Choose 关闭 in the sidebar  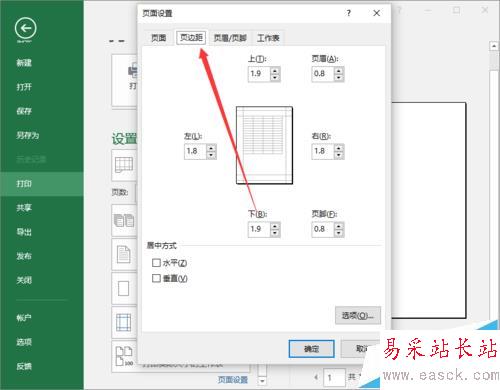[24, 280]
